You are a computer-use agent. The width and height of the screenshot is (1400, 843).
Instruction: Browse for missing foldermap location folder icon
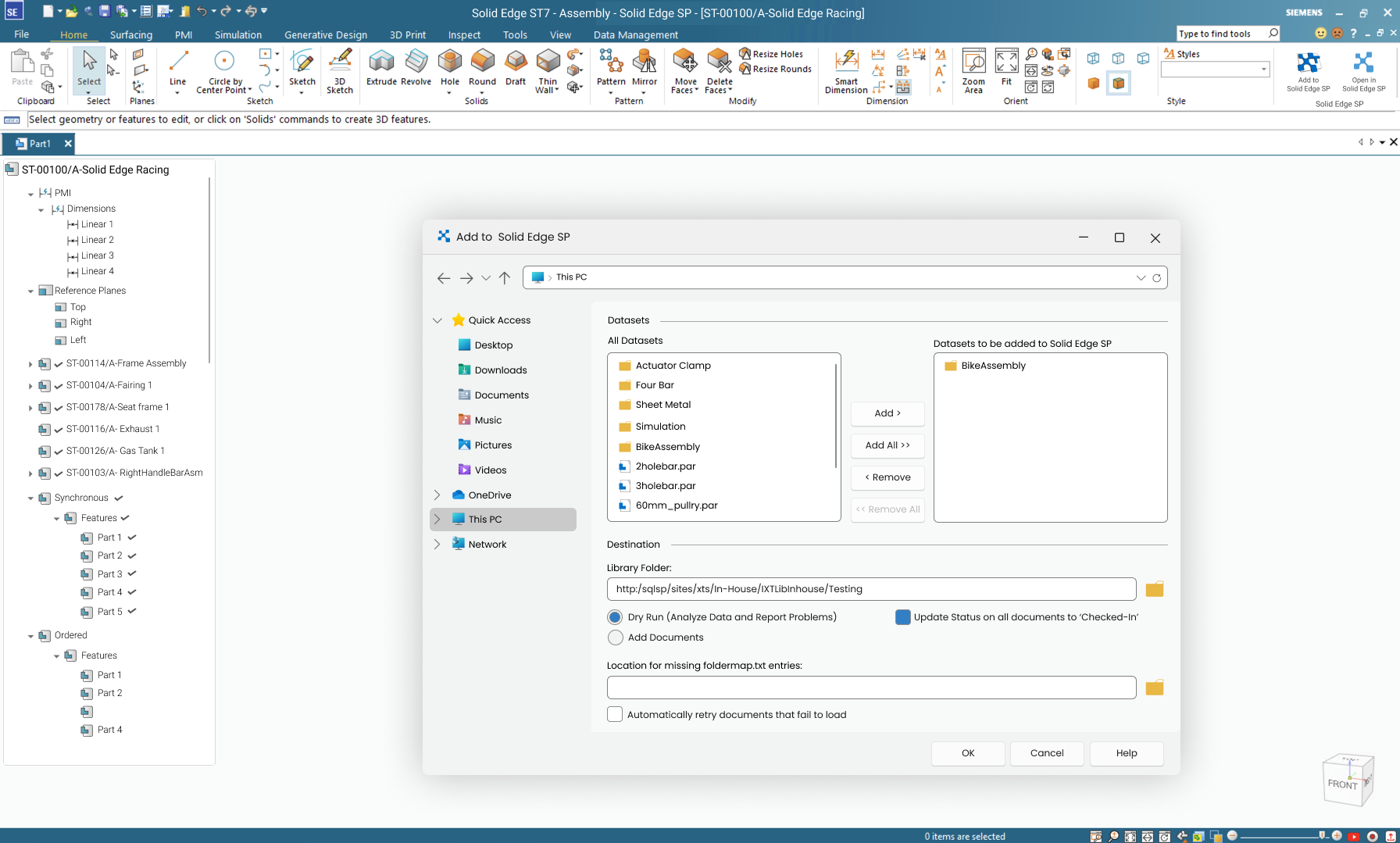[x=1155, y=688]
